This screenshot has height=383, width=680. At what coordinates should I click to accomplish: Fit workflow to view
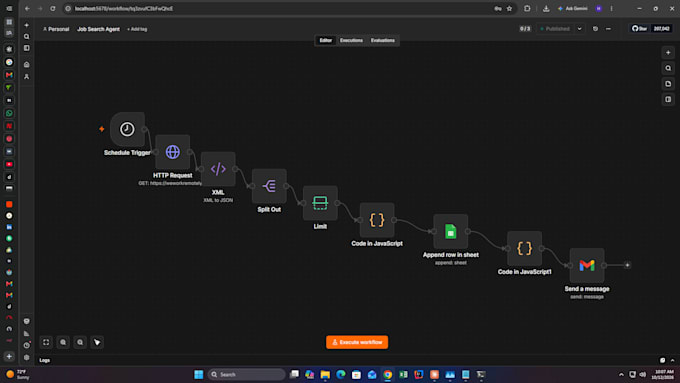[x=46, y=342]
